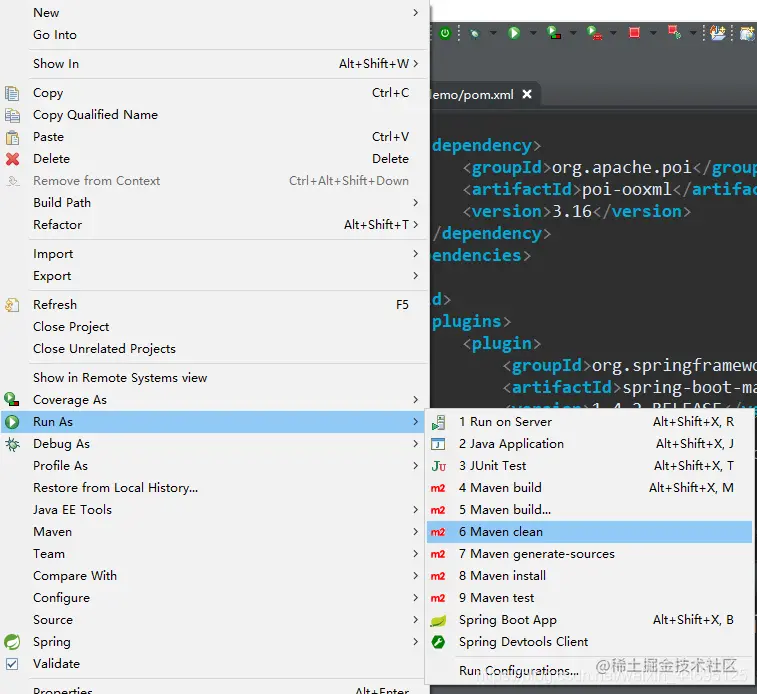Viewport: 757px width, 694px height.
Task: Click the Spring Boot App leaf icon
Action: [438, 620]
